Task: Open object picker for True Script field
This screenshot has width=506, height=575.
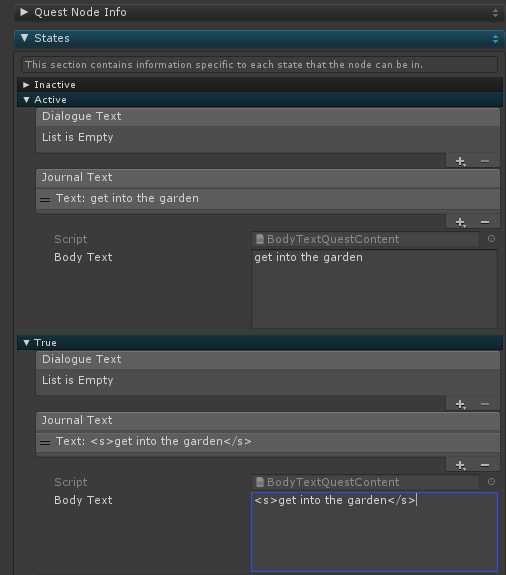Action: pyautogui.click(x=491, y=481)
